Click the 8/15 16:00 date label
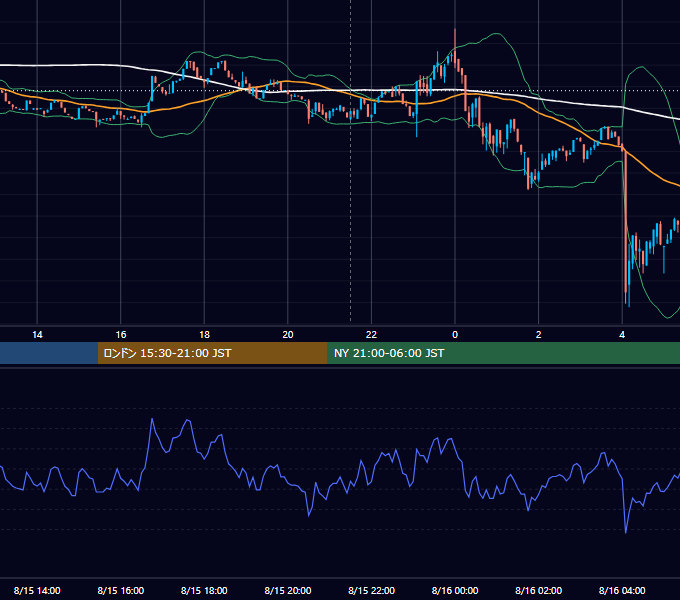This screenshot has height=600, width=680. (x=121, y=590)
